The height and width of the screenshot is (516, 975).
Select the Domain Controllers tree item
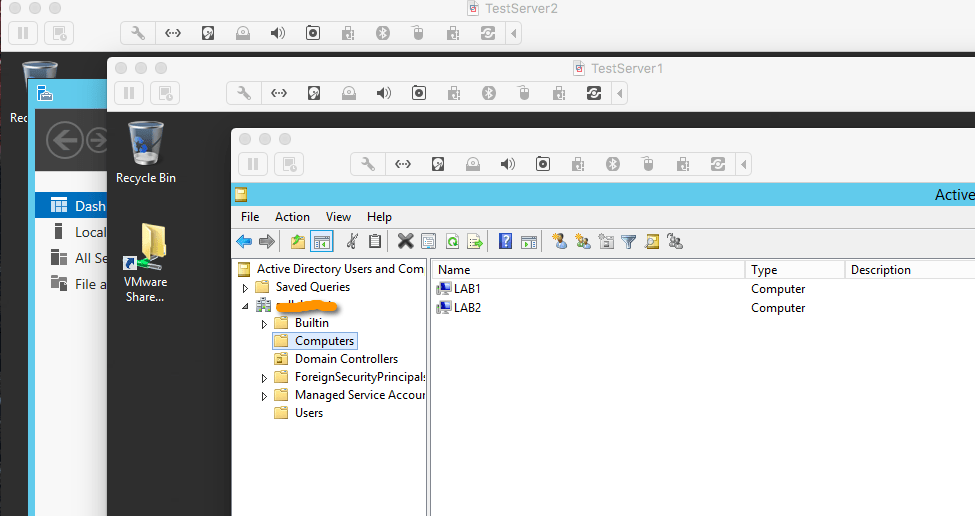click(346, 359)
